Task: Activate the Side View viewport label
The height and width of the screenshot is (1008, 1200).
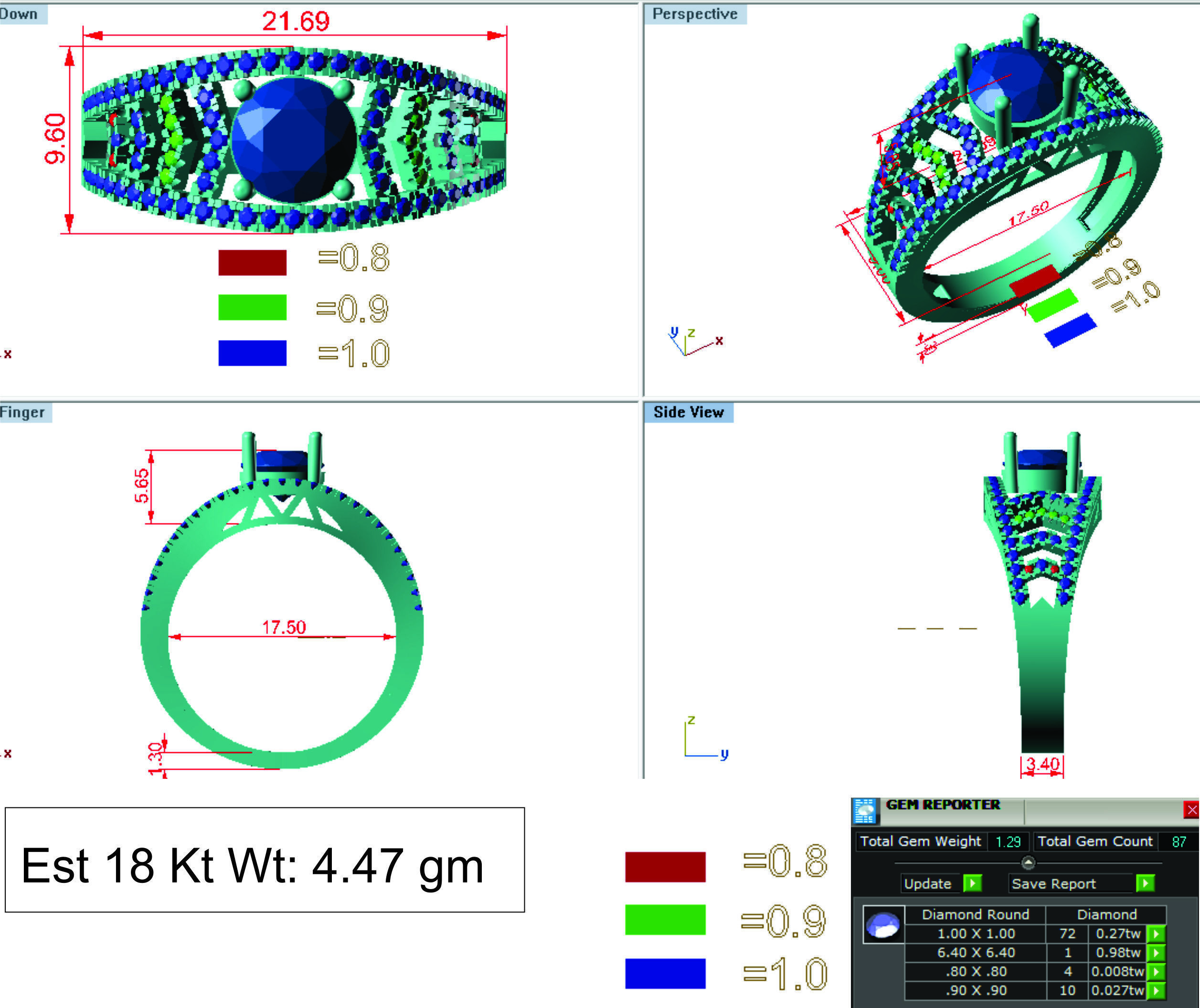Action: (x=688, y=412)
